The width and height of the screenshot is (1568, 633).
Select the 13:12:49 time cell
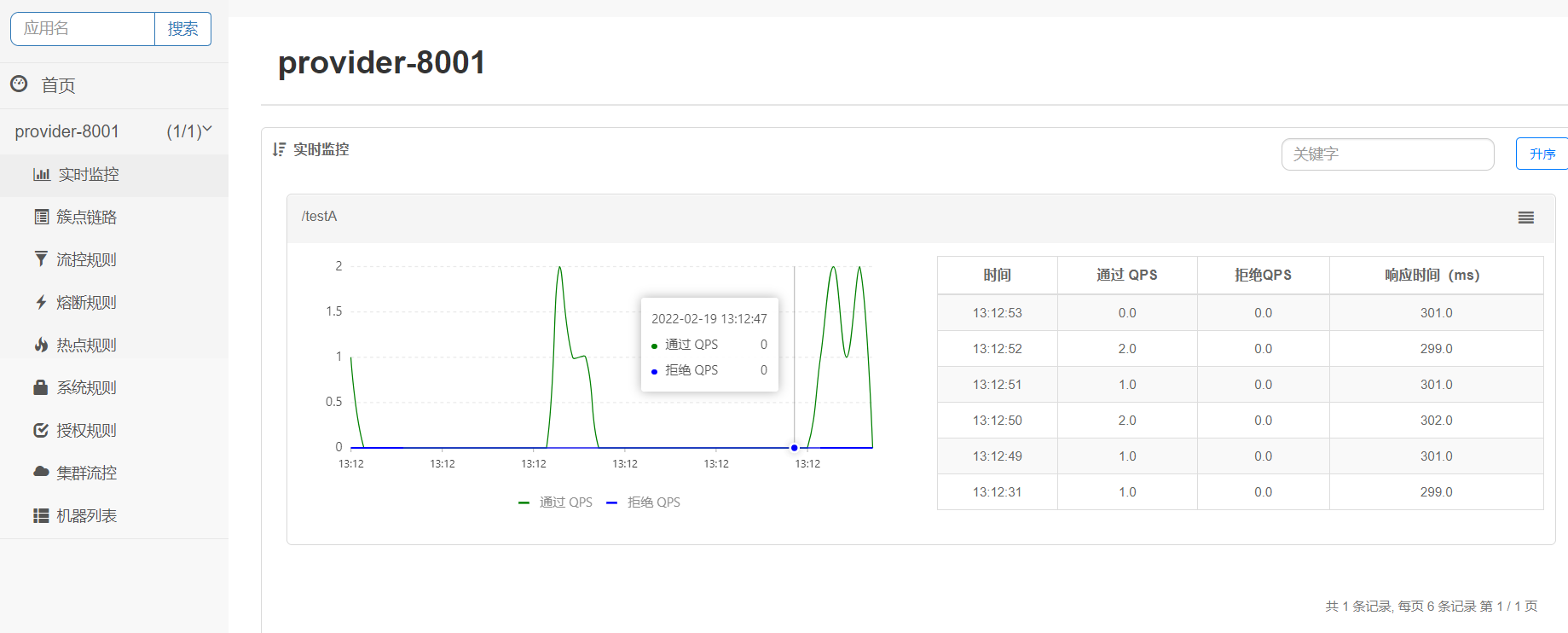coord(997,456)
